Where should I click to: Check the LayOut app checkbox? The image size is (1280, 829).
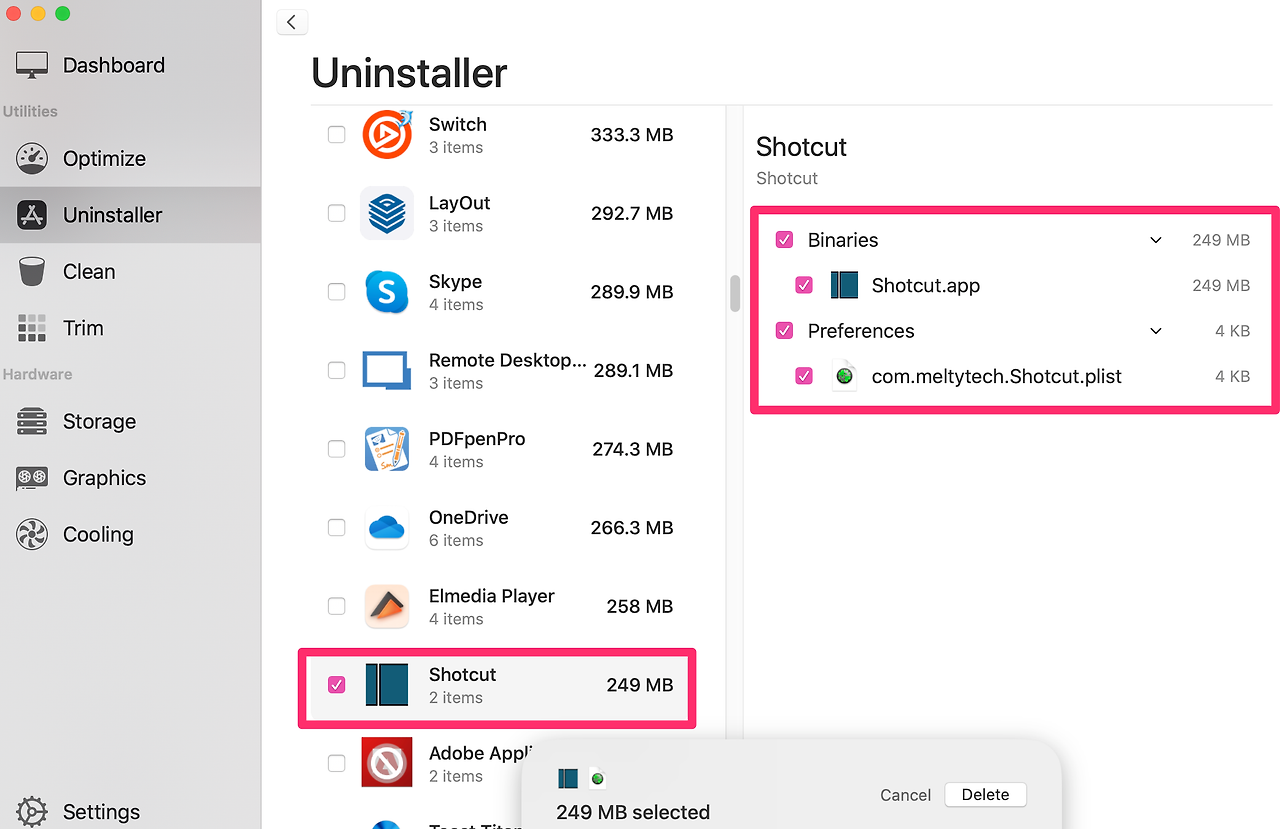[x=337, y=213]
